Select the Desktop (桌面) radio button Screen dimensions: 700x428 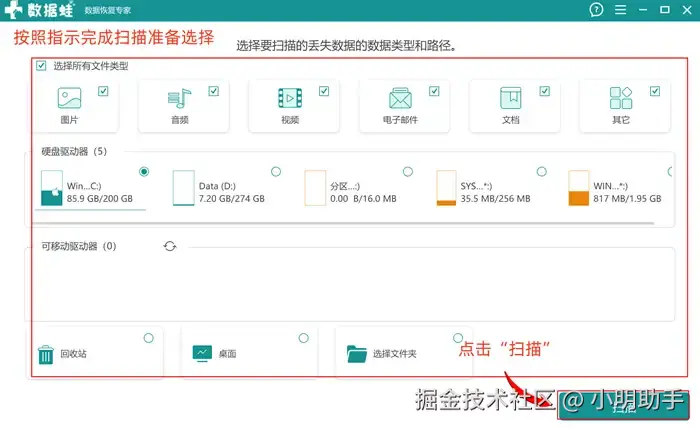[304, 338]
